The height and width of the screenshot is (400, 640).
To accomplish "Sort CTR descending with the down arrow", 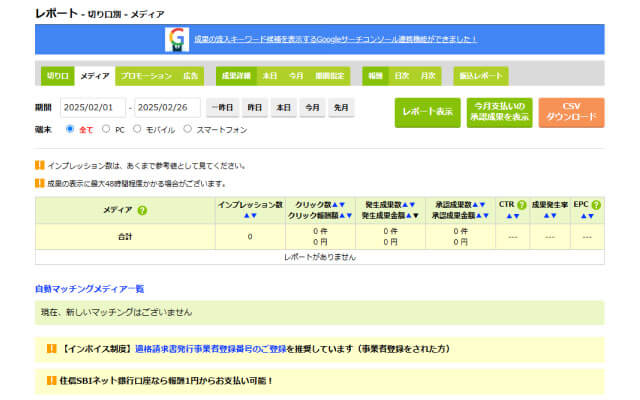I will (516, 216).
